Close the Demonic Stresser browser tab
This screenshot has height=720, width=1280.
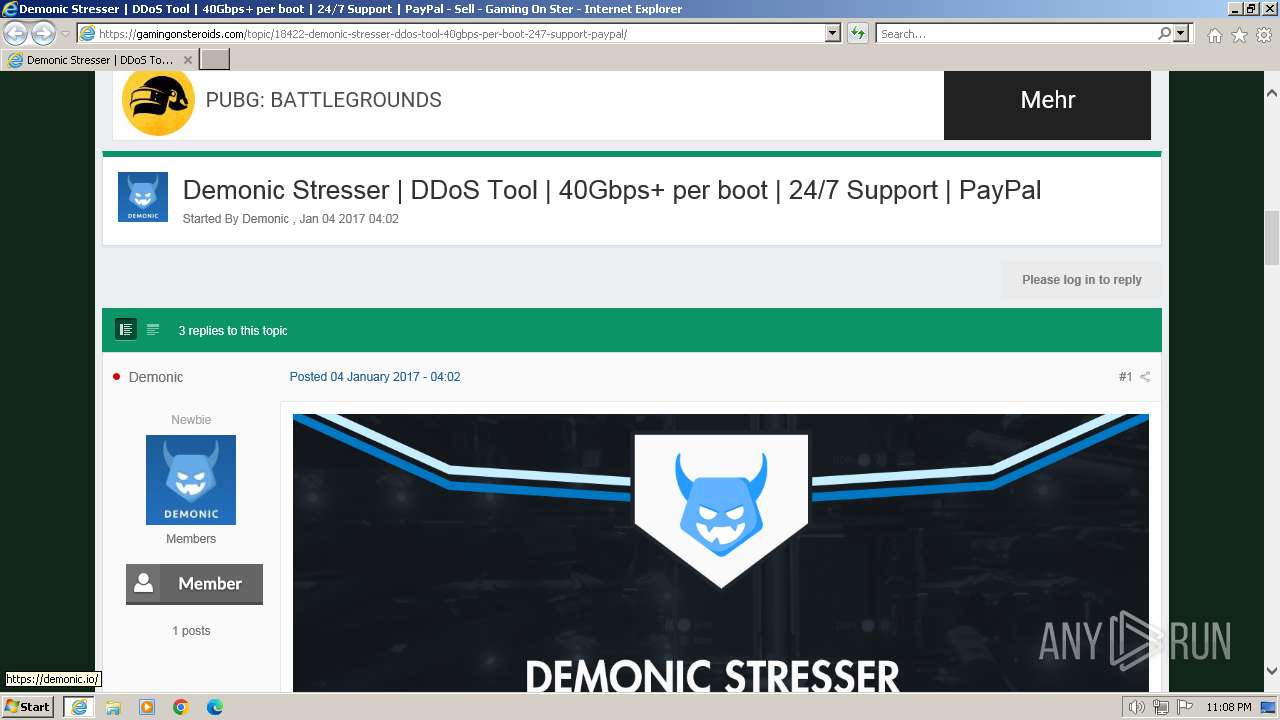click(x=187, y=60)
